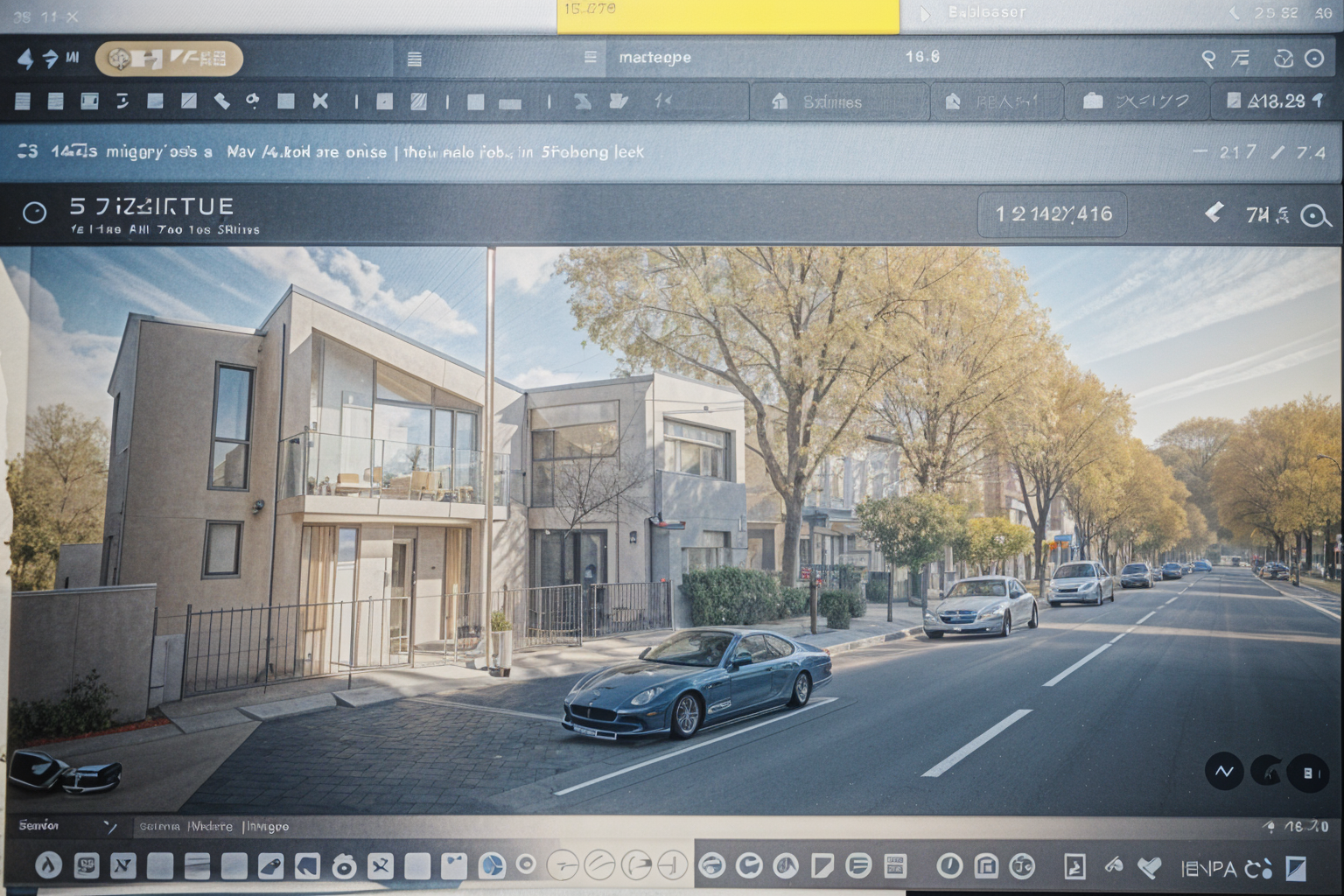
Task: Click the magnifier search icon beside 7H
Action: point(1315,215)
